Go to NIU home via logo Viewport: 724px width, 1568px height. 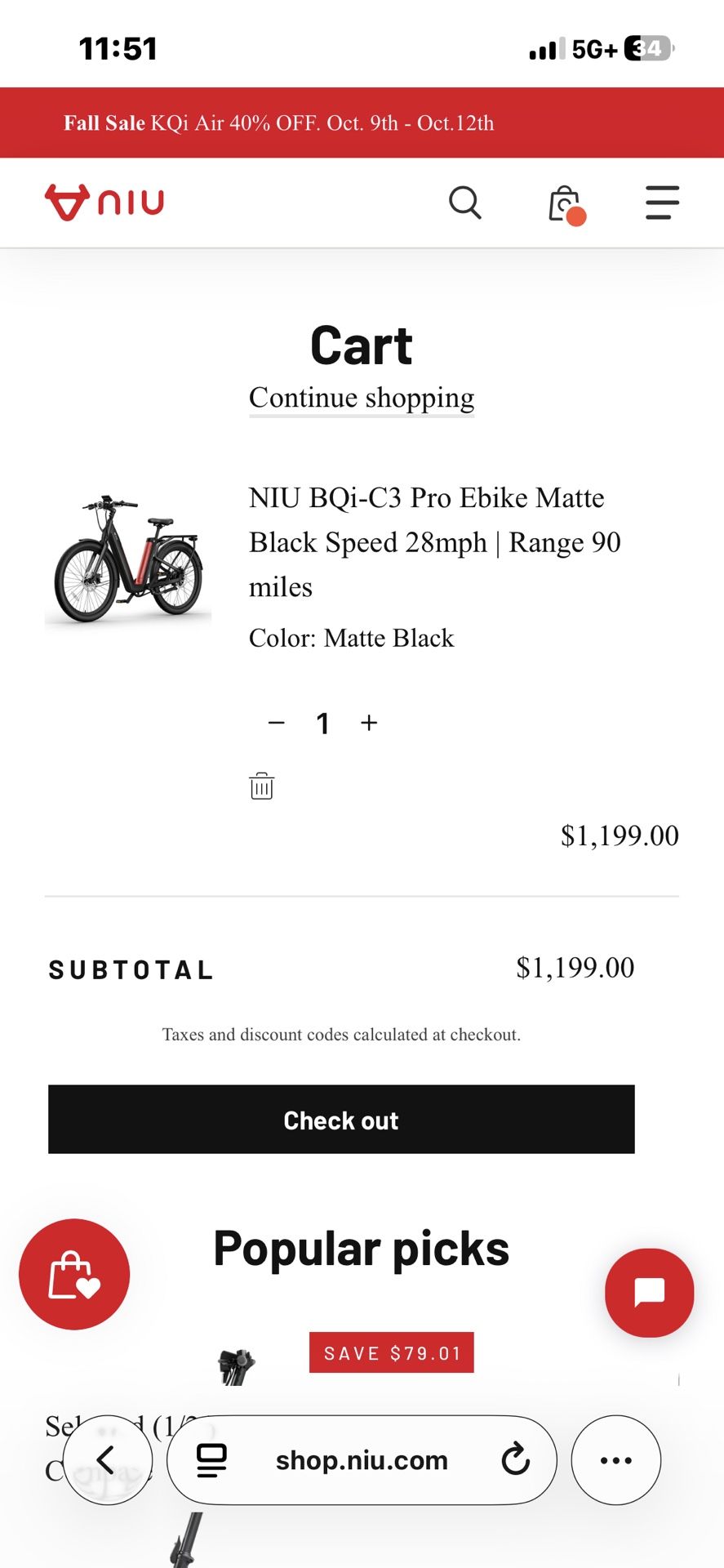(x=104, y=202)
